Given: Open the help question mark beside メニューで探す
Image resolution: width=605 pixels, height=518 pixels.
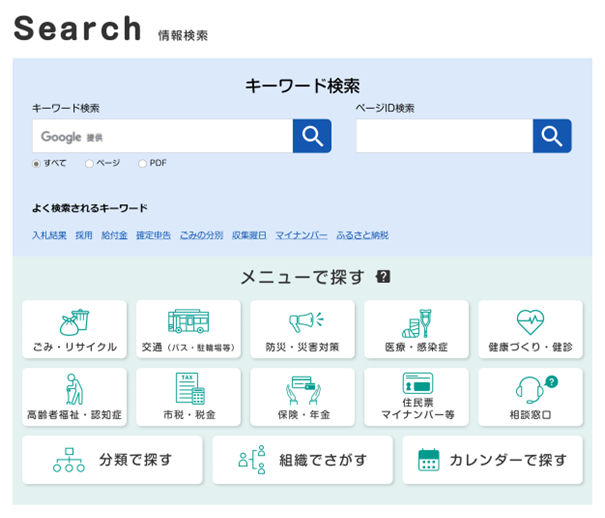Looking at the screenshot, I should (383, 277).
